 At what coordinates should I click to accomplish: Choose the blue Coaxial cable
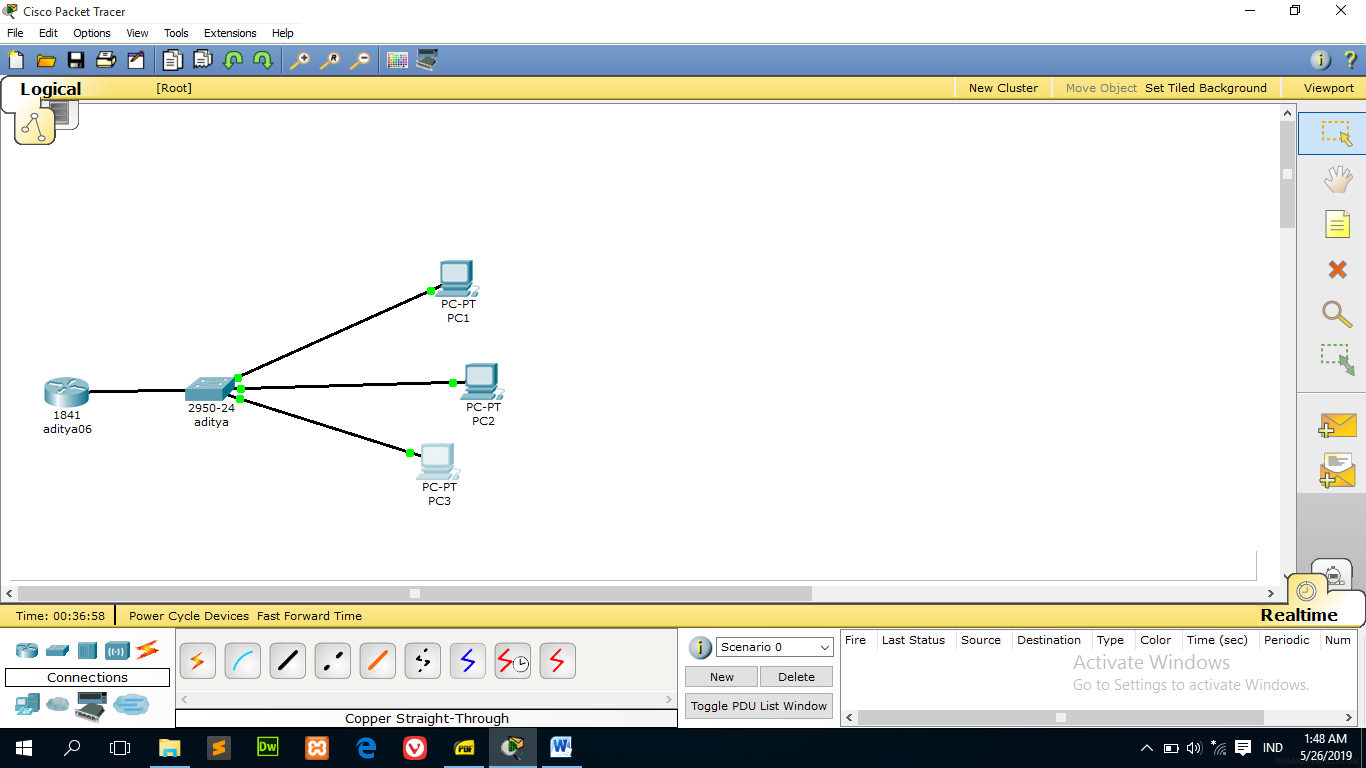[x=467, y=661]
